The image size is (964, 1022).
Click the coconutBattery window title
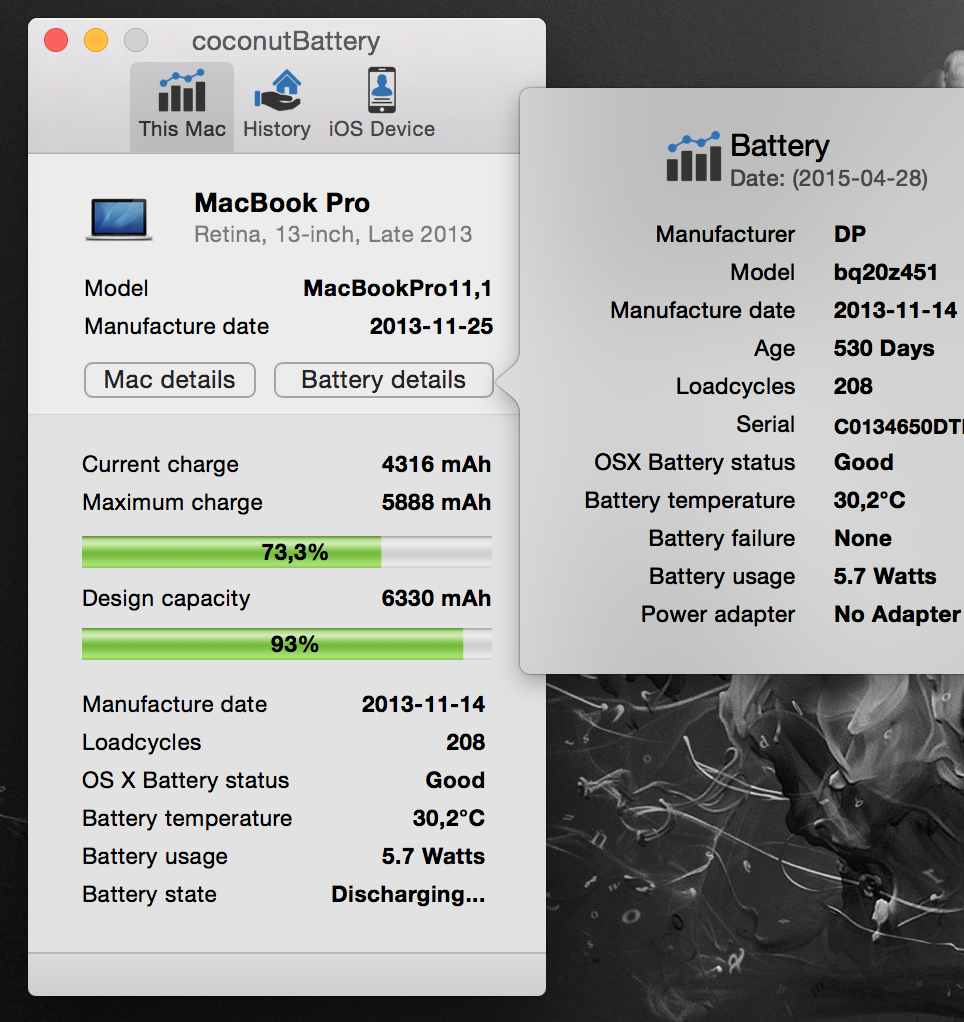pyautogui.click(x=285, y=41)
